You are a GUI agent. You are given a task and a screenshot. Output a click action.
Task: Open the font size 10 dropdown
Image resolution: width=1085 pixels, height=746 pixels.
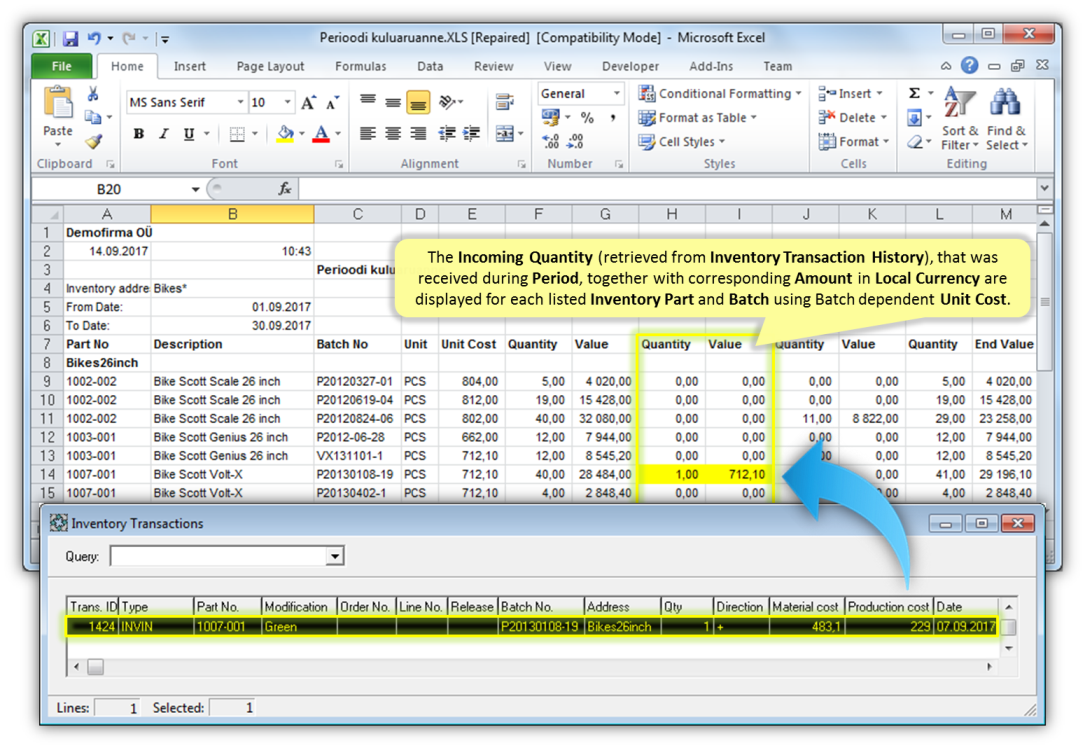pos(287,102)
